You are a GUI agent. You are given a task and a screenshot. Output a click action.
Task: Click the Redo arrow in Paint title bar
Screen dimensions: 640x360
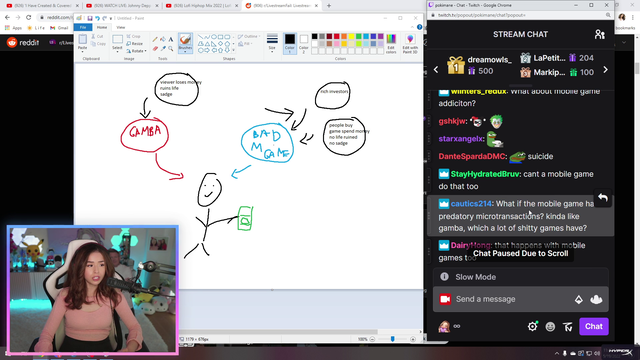pyautogui.click(x=104, y=18)
